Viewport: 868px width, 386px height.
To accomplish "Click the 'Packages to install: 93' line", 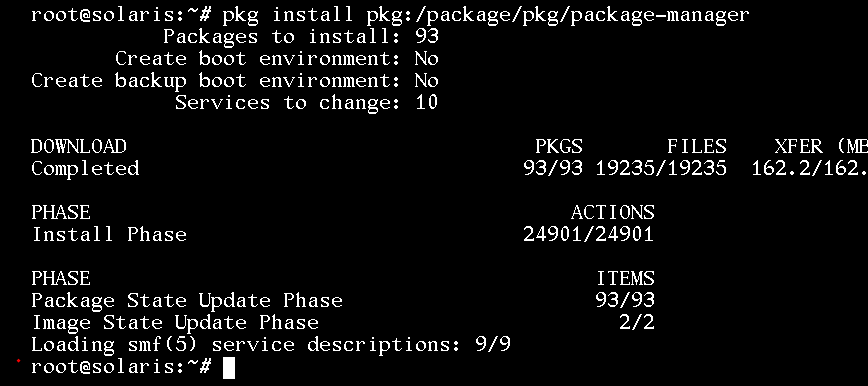I will point(301,37).
